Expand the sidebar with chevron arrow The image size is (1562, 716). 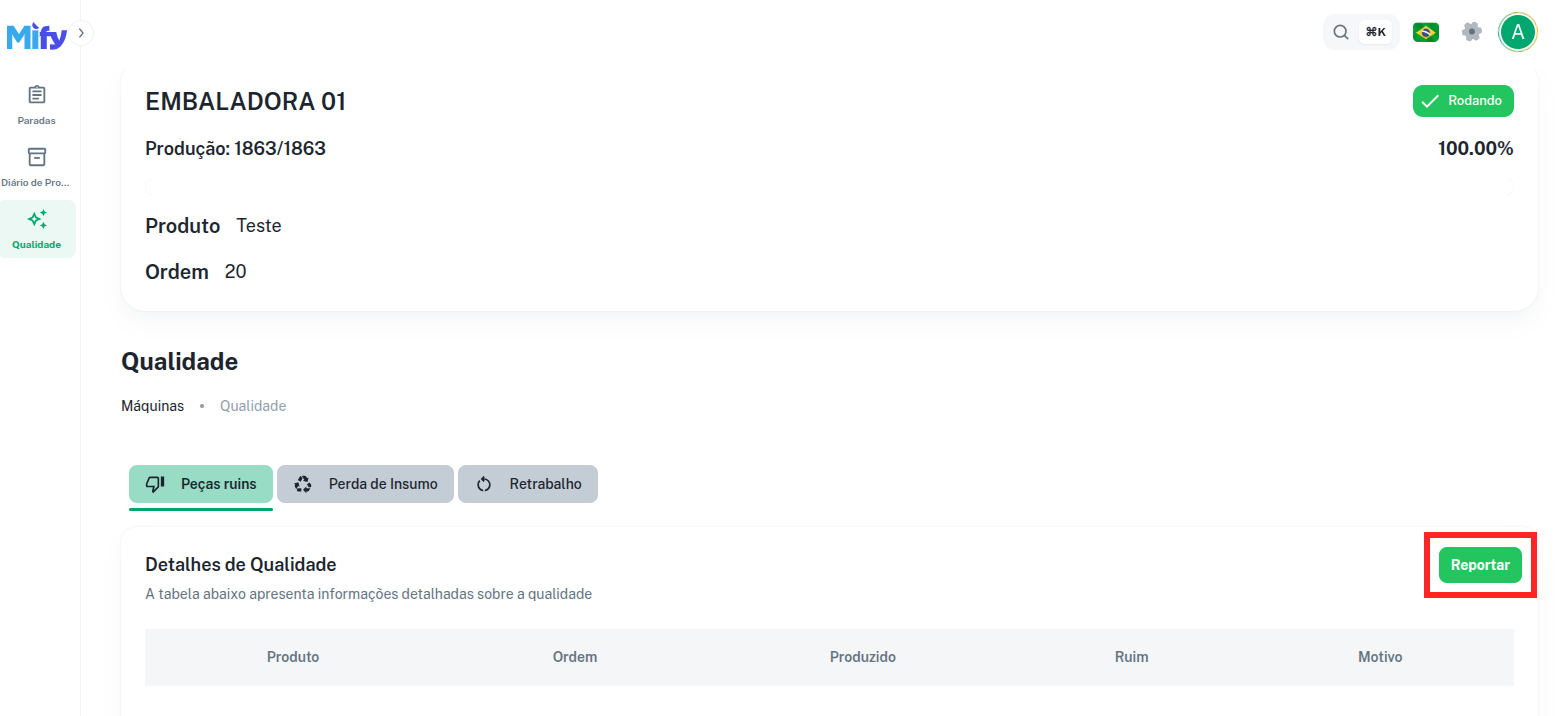tap(81, 33)
